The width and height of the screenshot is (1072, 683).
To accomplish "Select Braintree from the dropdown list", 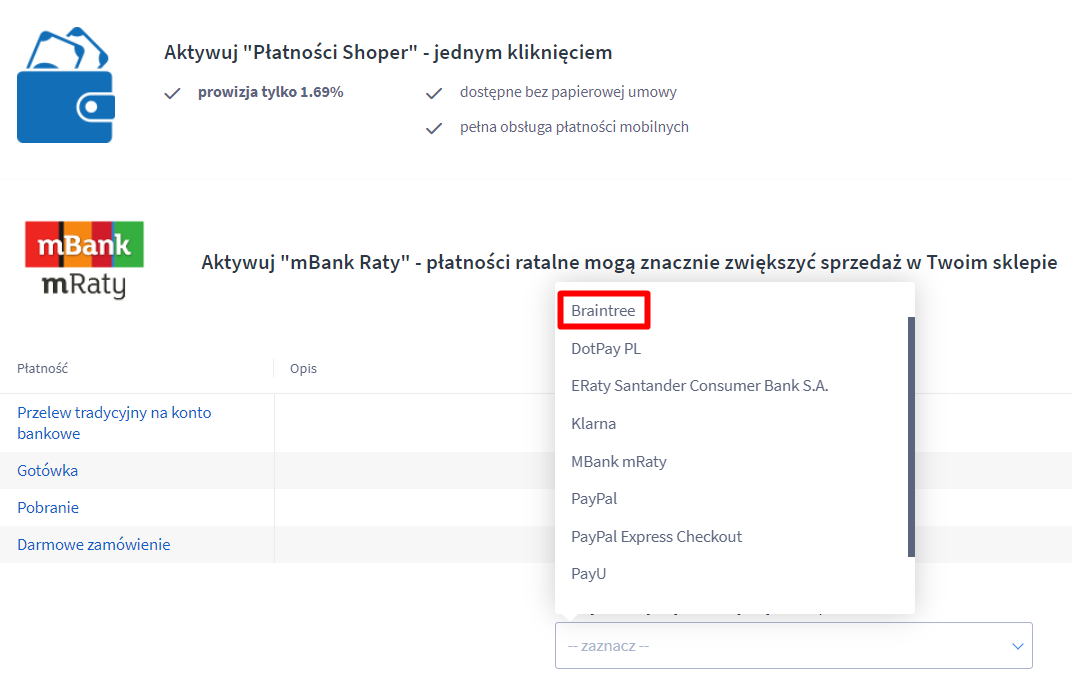I will click(x=603, y=310).
